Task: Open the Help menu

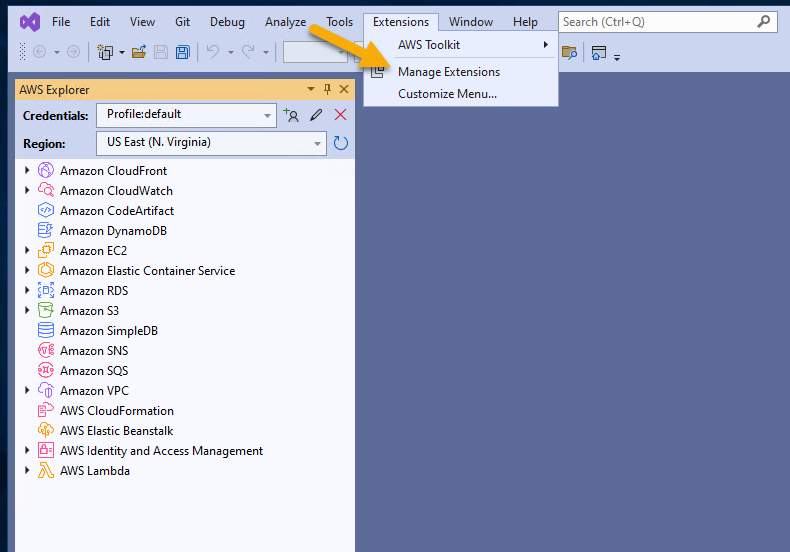Action: [x=525, y=22]
